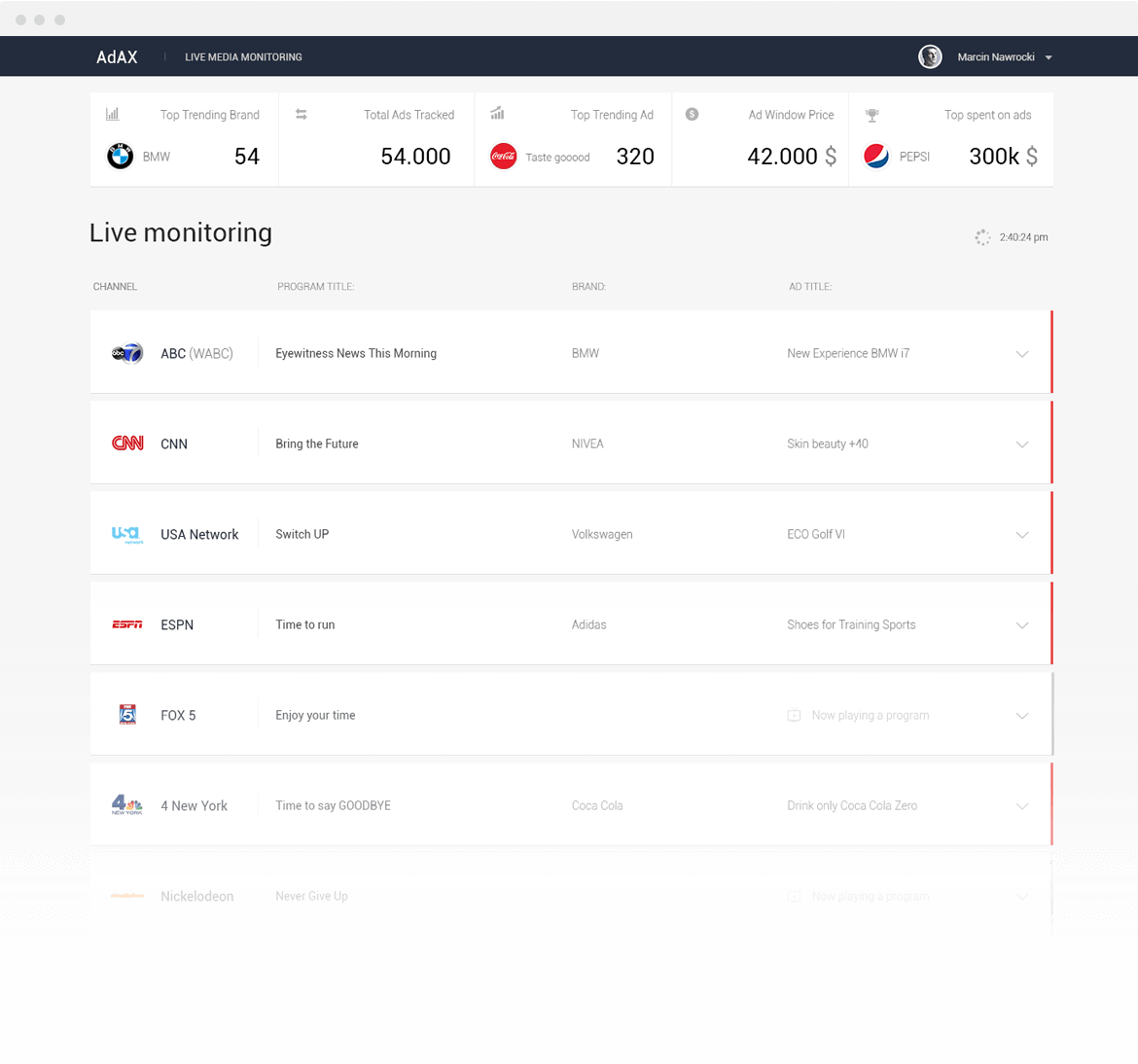1138x1064 pixels.
Task: Expand the USA Network row
Action: [x=1022, y=535]
